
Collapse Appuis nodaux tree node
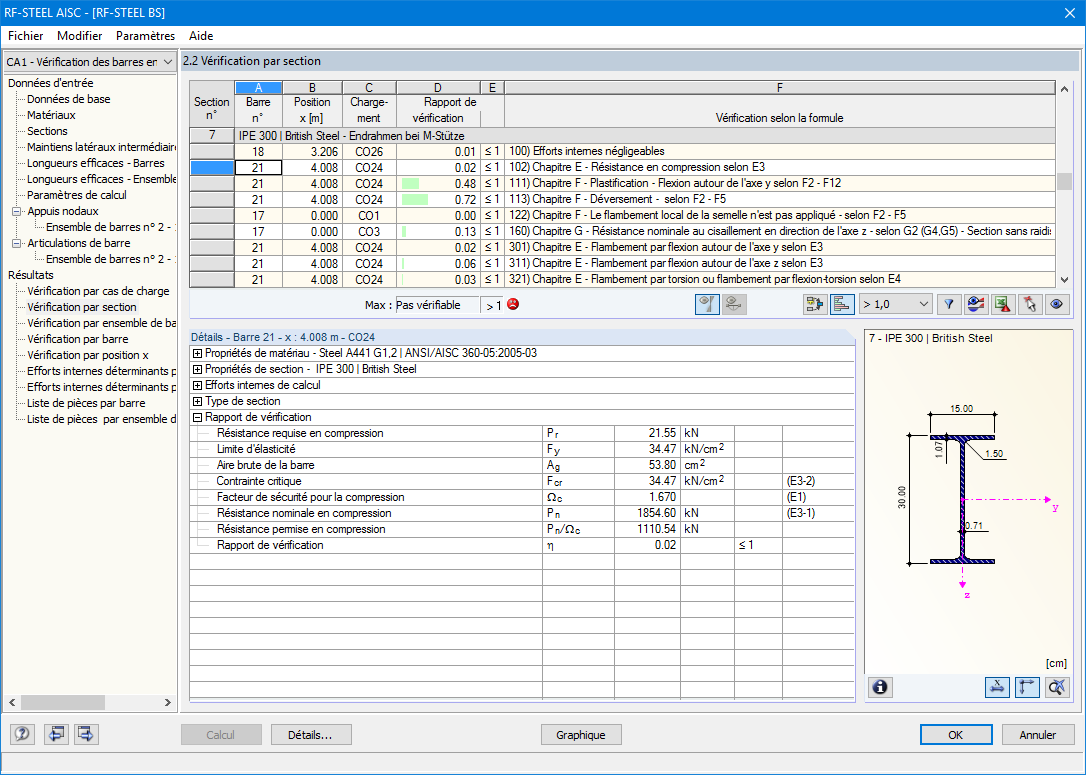coord(17,211)
